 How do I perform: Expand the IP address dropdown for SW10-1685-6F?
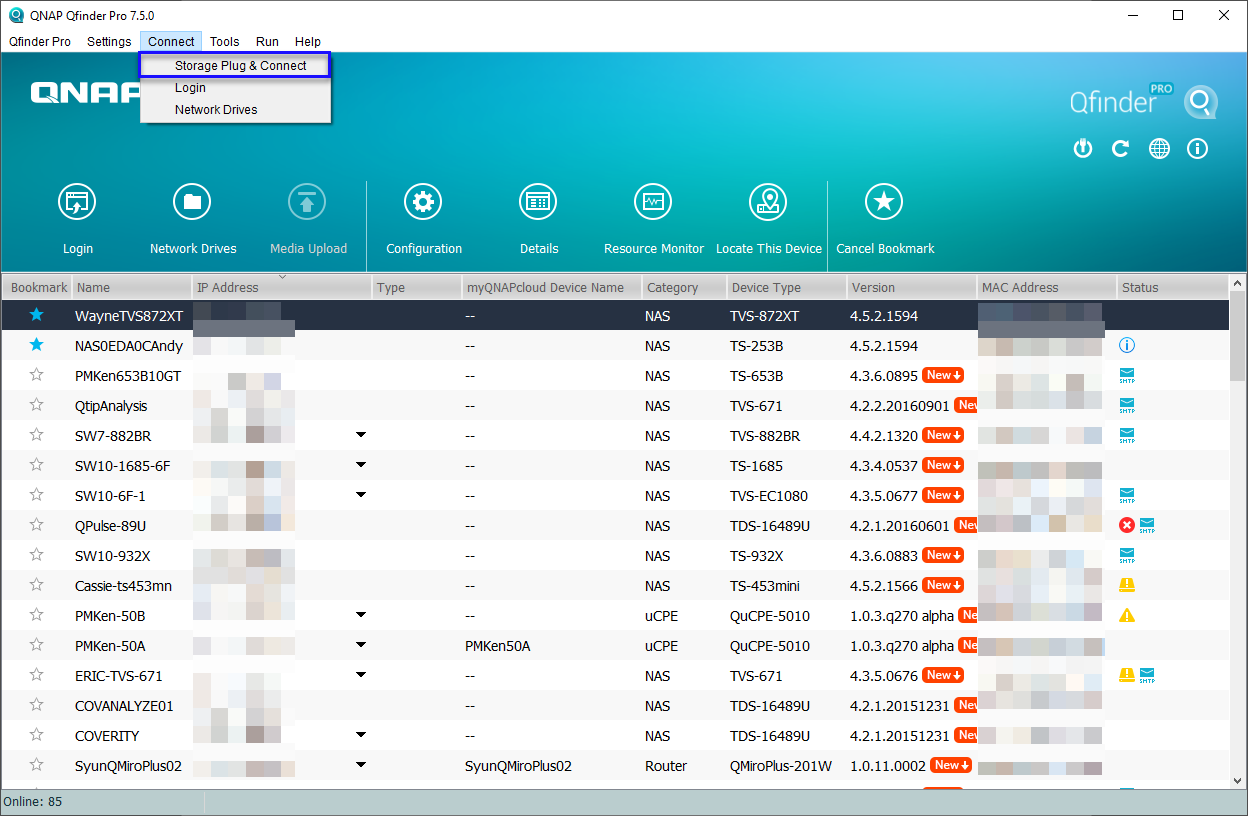361,465
